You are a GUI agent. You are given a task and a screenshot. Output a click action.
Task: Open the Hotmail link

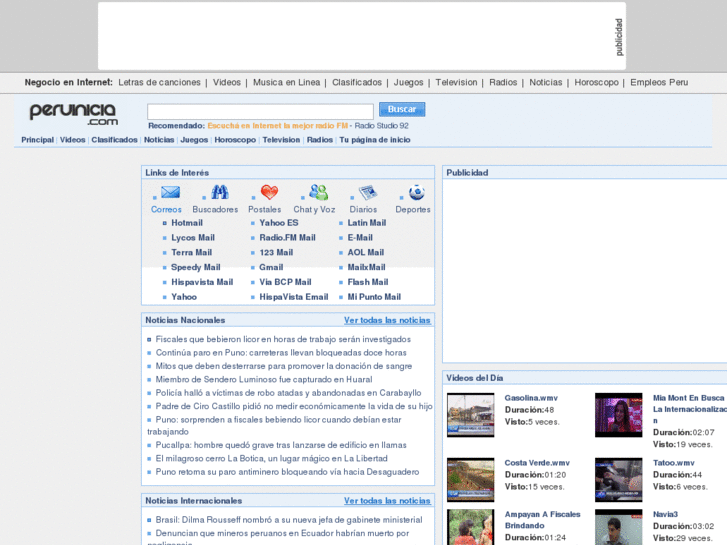coord(187,223)
